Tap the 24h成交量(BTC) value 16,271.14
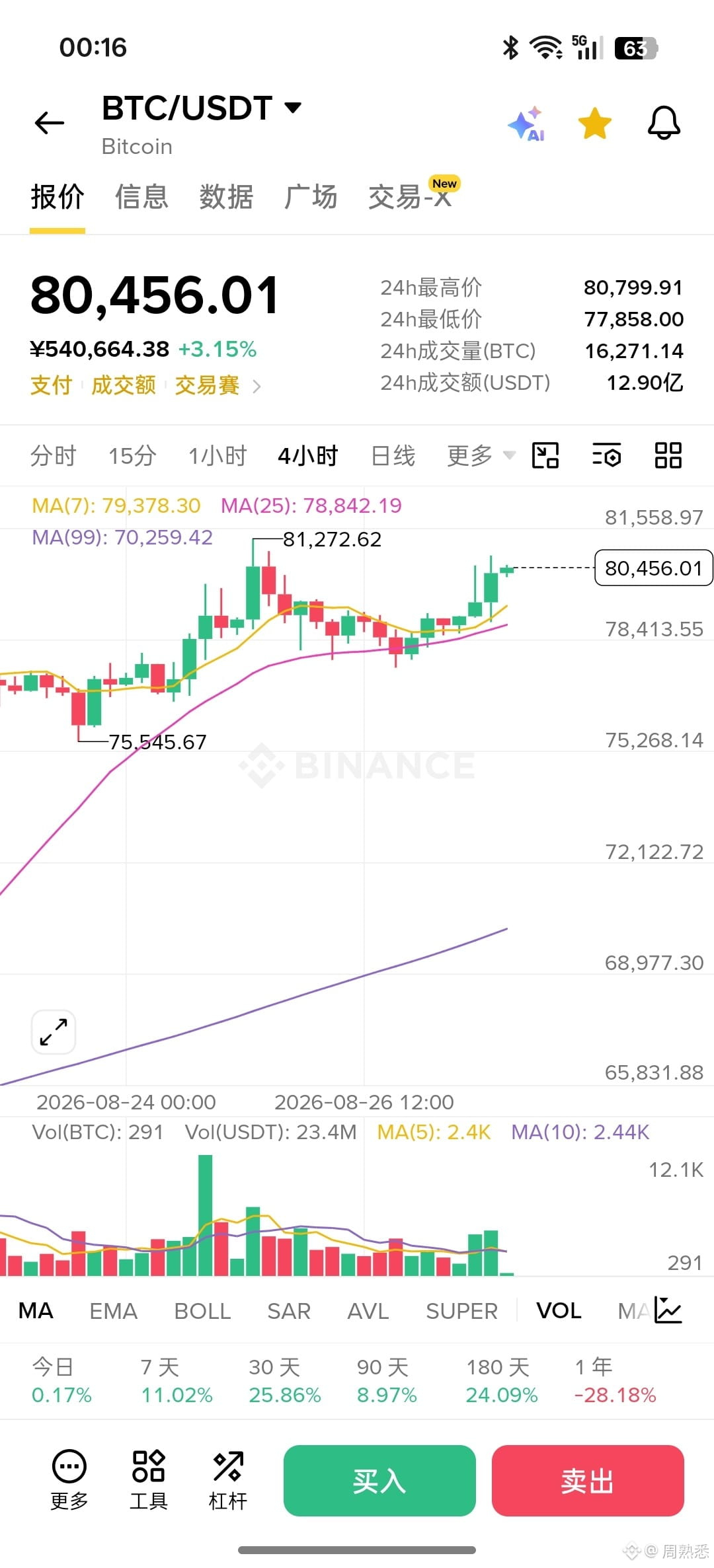714x1568 pixels. (x=634, y=351)
